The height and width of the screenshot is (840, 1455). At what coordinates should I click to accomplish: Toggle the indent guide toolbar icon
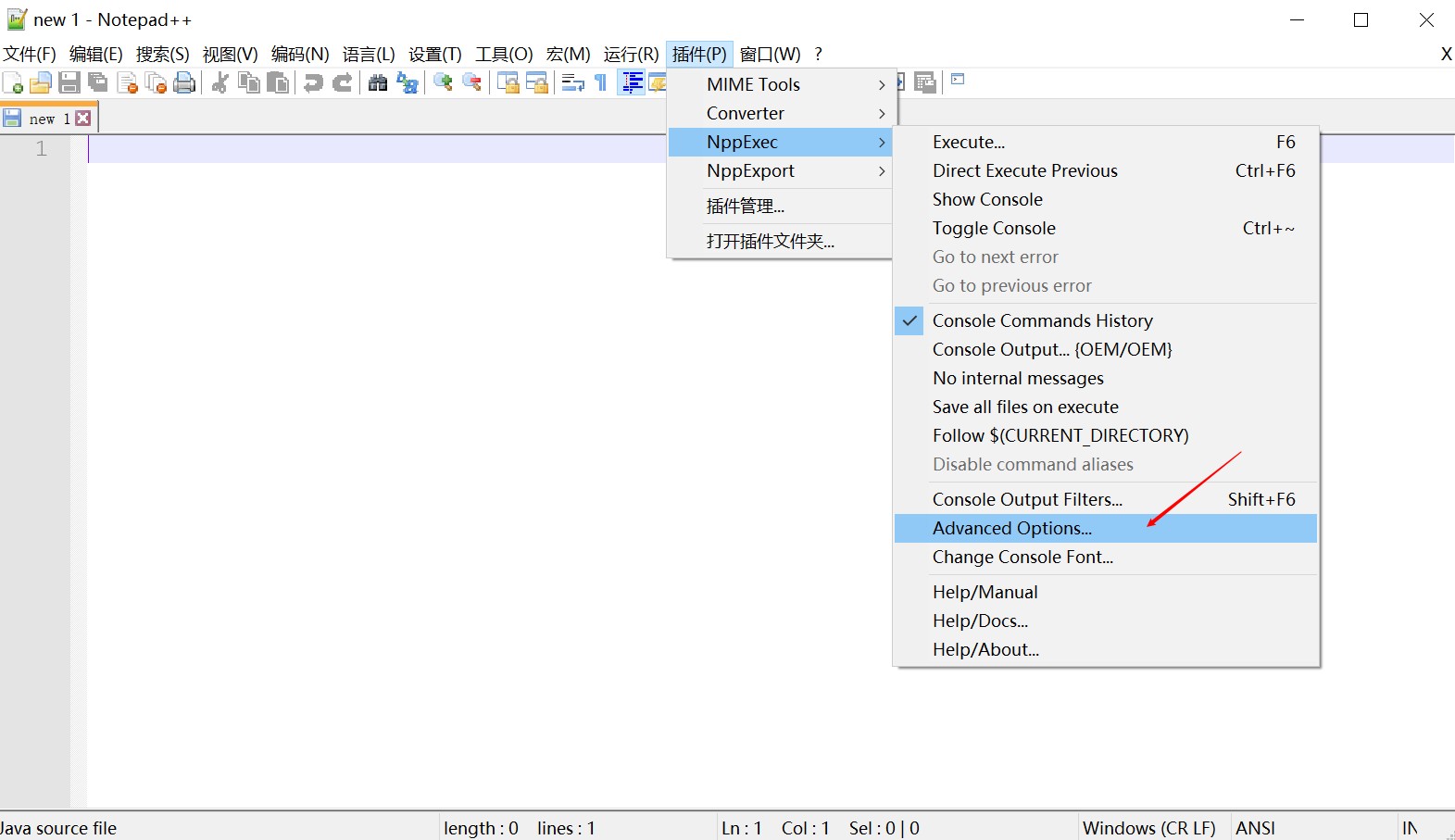(632, 83)
